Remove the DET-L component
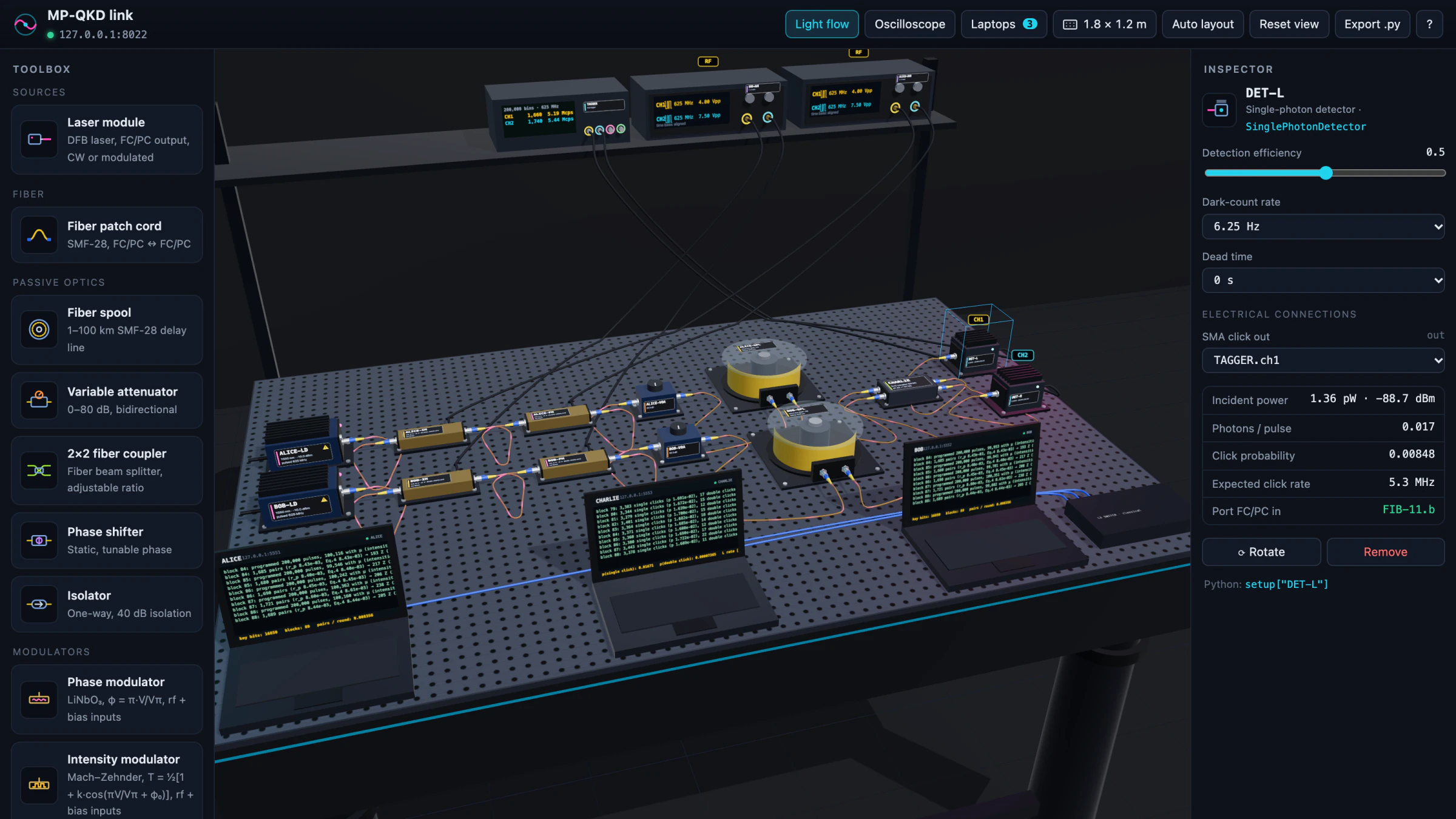 tap(1386, 552)
